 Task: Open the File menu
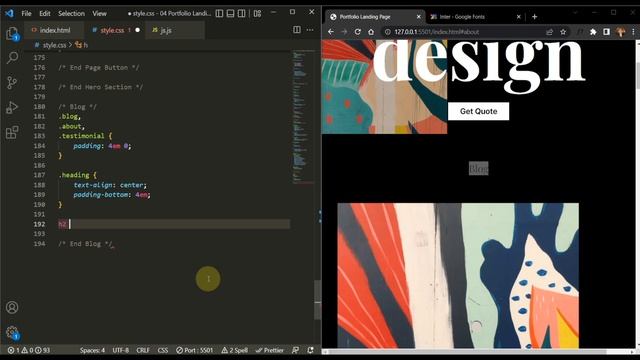(x=27, y=13)
